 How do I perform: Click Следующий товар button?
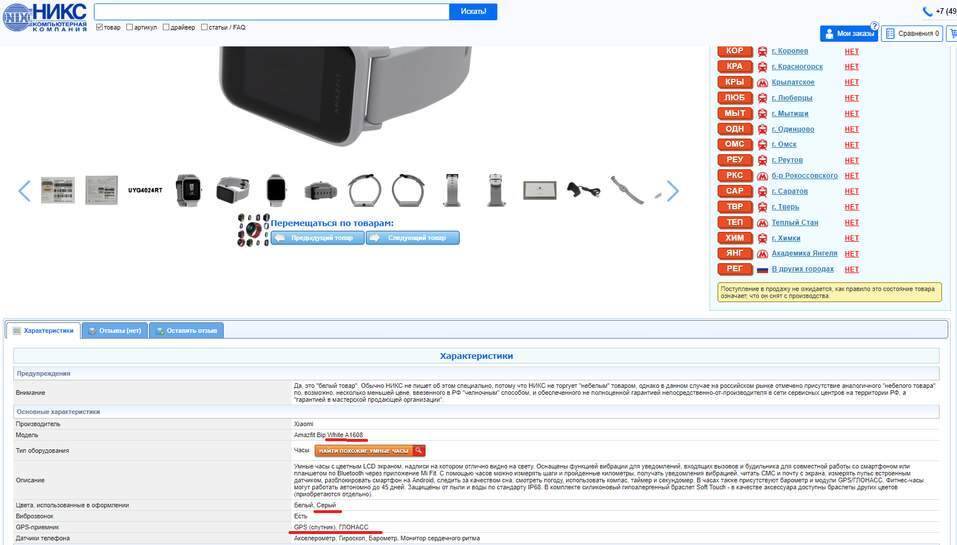click(413, 238)
